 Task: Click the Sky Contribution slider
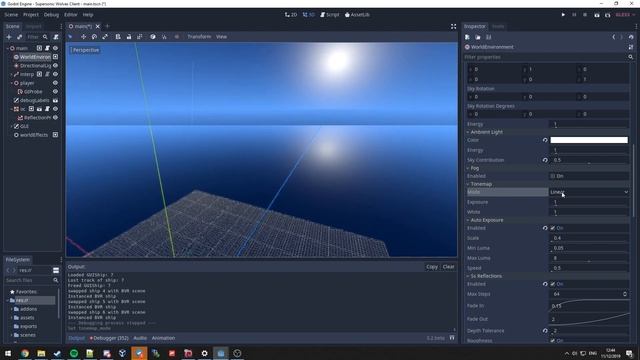[589, 160]
